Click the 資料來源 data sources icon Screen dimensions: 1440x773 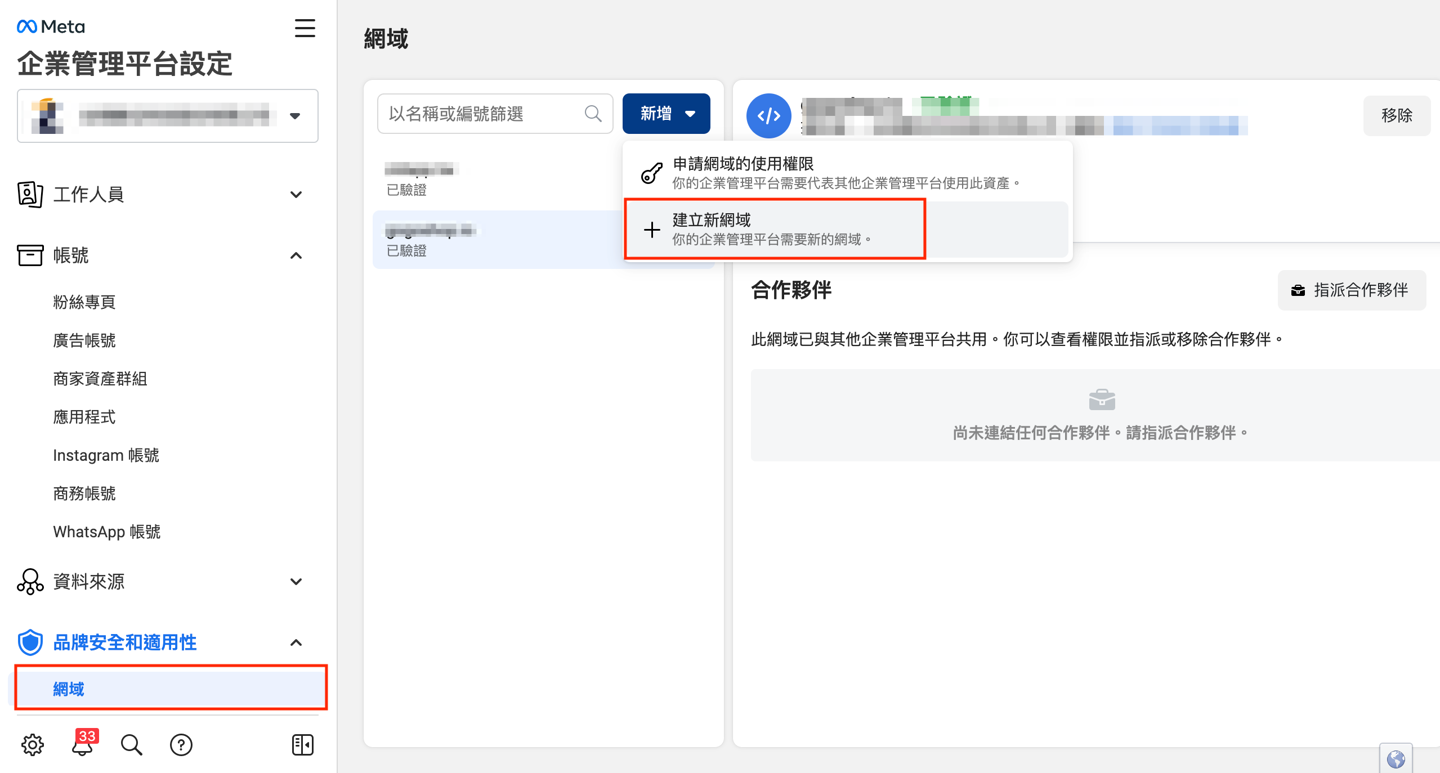click(x=30, y=581)
